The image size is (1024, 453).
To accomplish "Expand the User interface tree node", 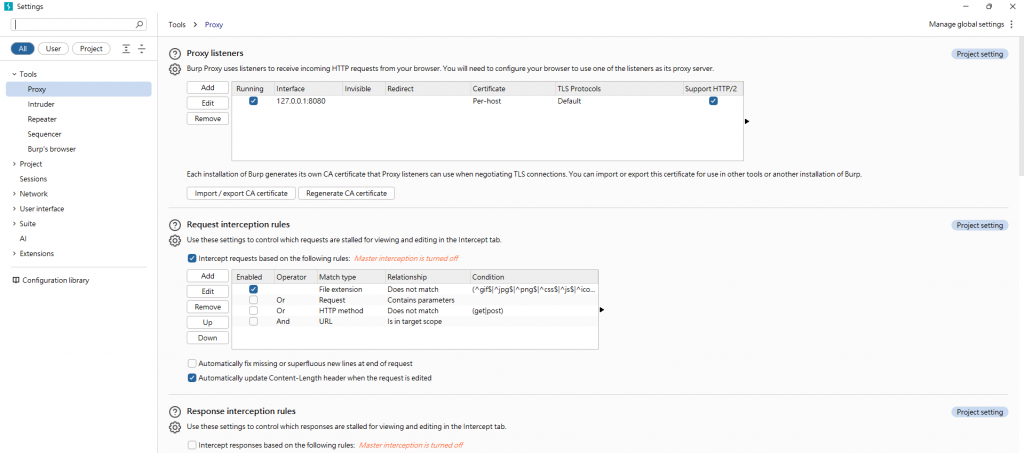I will click(x=14, y=209).
